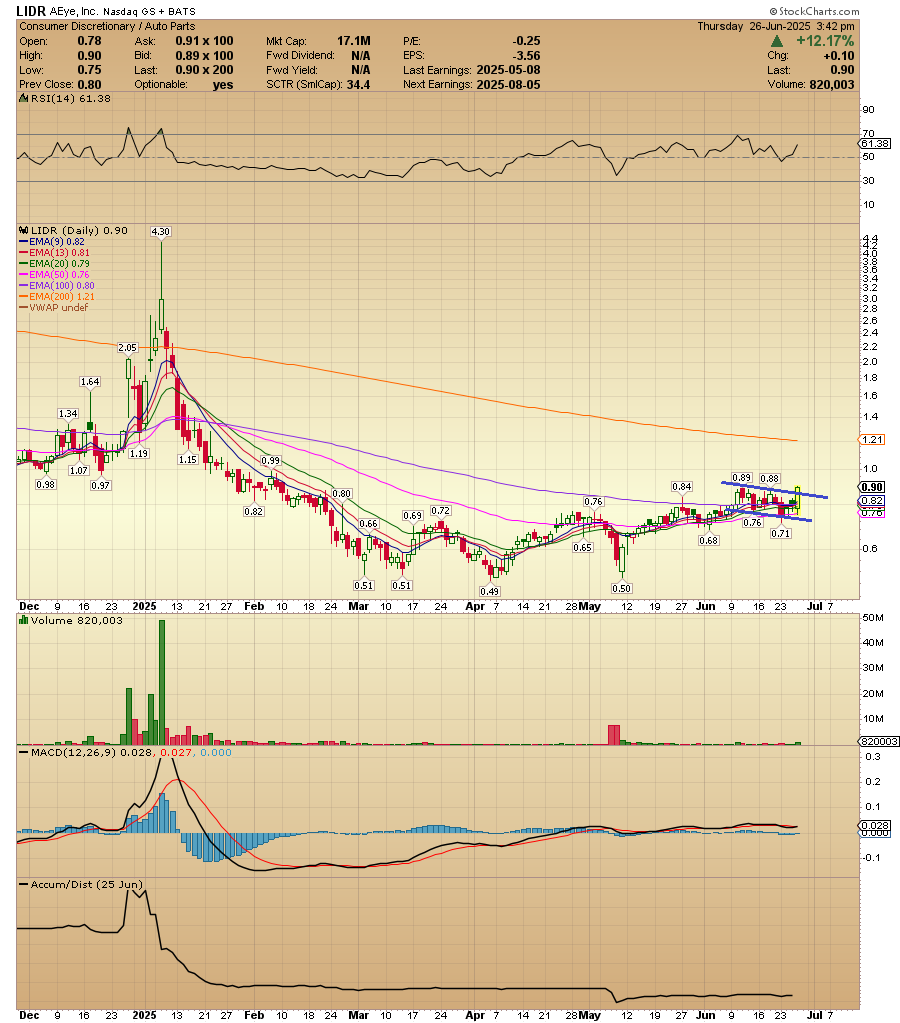The image size is (900, 1023).
Task: Click the green up-arrow next to +12.17%
Action: coord(777,41)
